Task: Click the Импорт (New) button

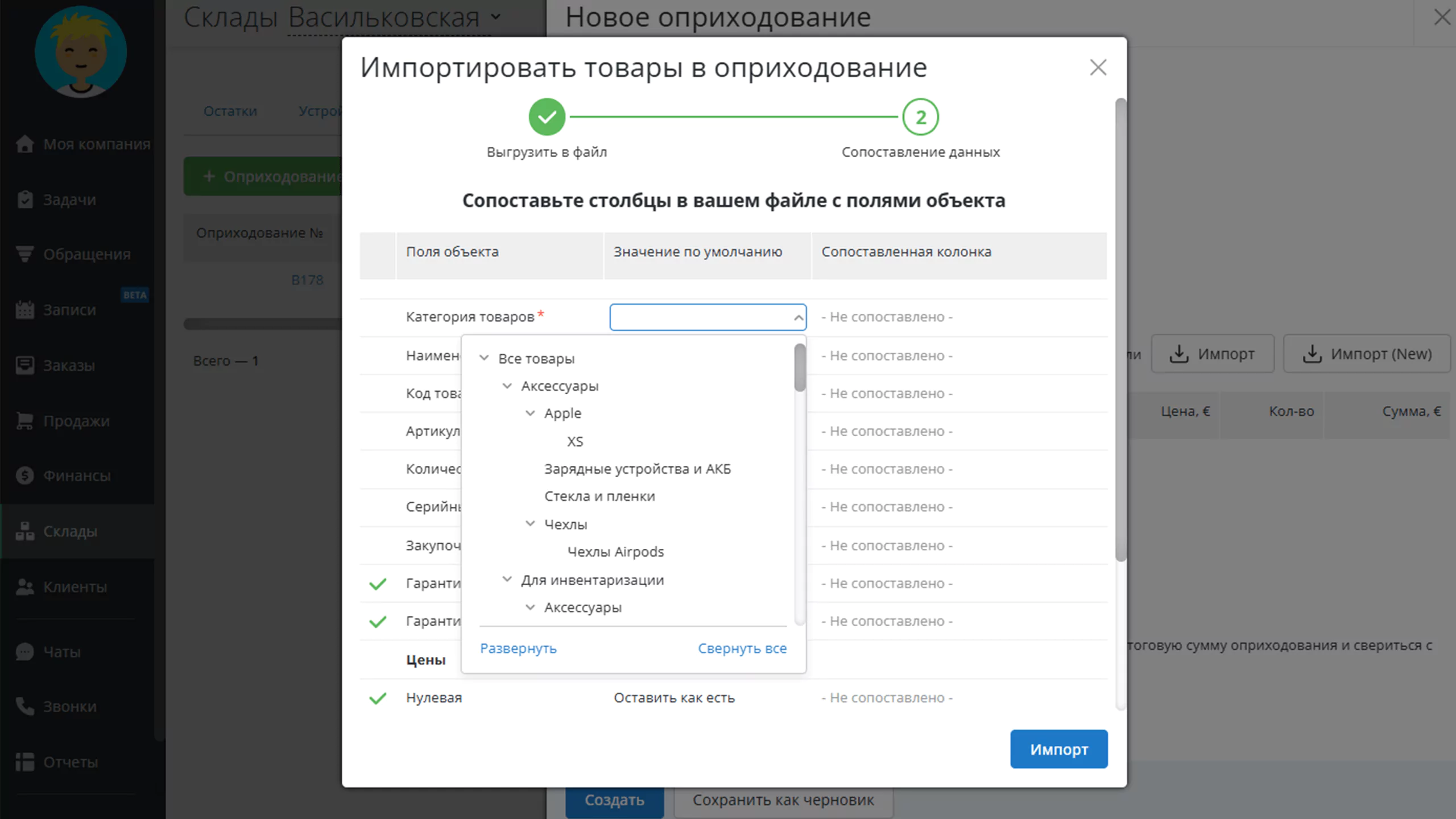Action: click(x=1367, y=354)
